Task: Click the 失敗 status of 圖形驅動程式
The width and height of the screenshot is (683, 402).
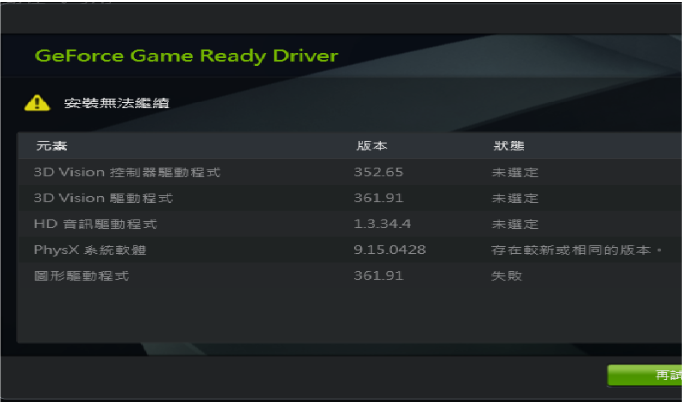Action: tap(507, 276)
